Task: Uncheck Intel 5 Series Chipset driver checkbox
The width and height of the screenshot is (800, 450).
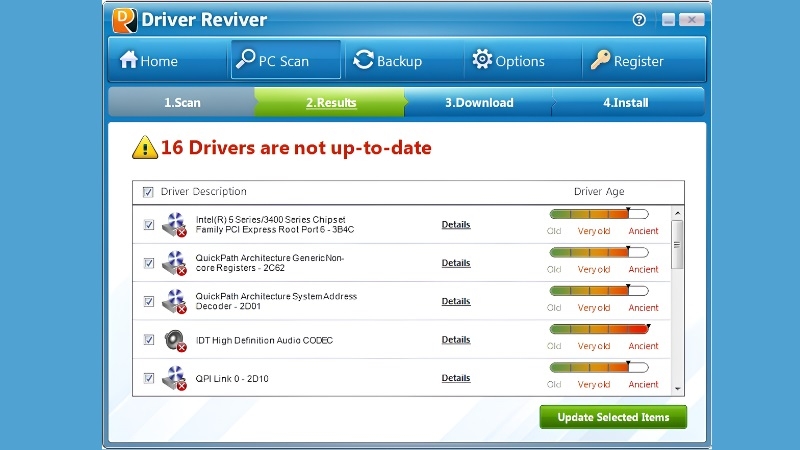Action: pos(148,224)
